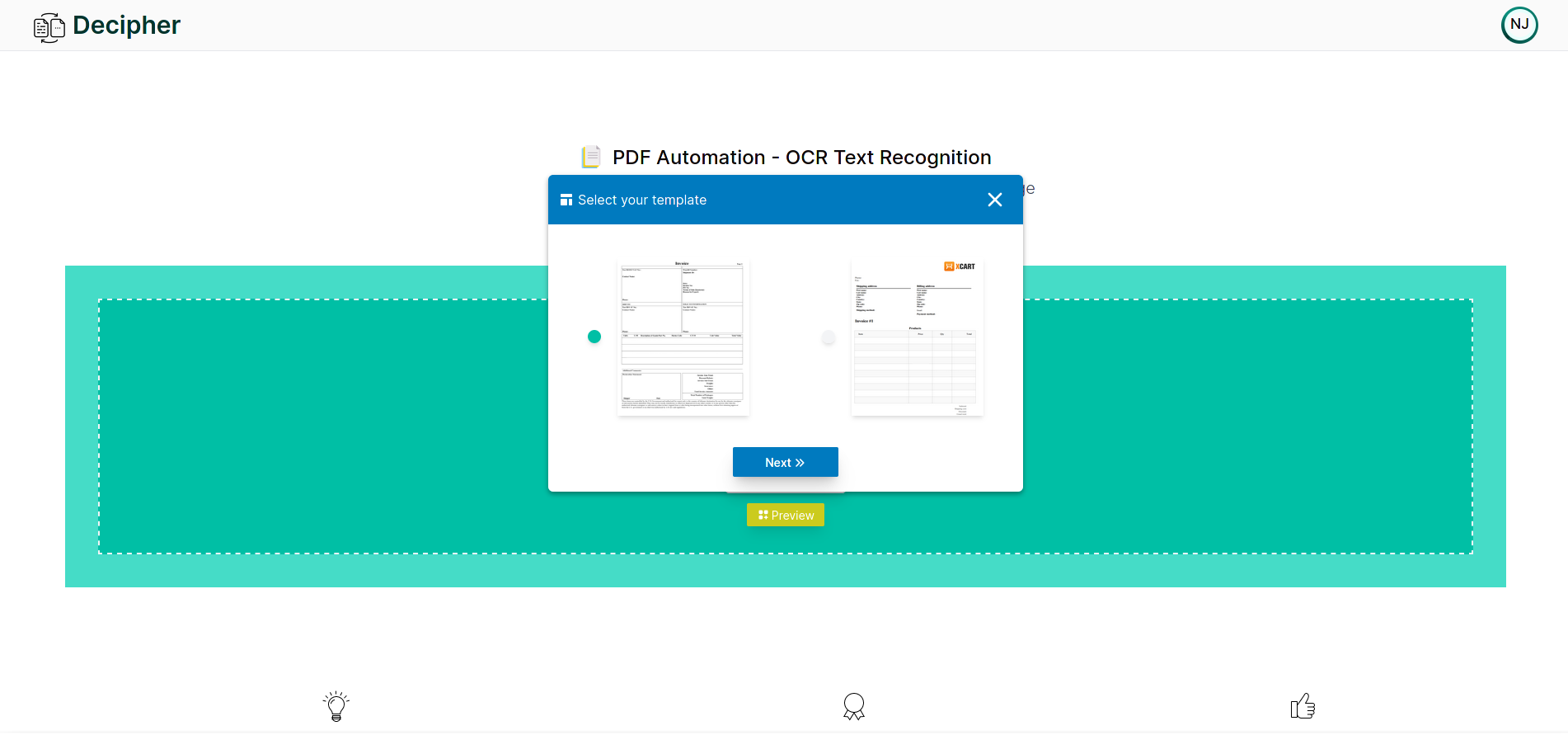This screenshot has width=1568, height=735.
Task: Click the PDF Automation - OCR Text Recognition heading
Action: (x=801, y=157)
